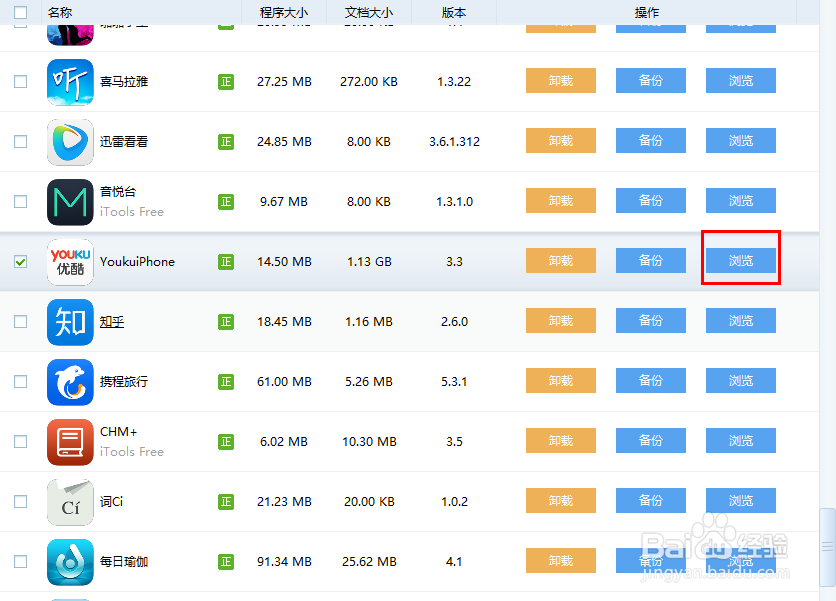Check the 迅雷看看 row checkbox
Screen dimensions: 836x601
[x=20, y=141]
